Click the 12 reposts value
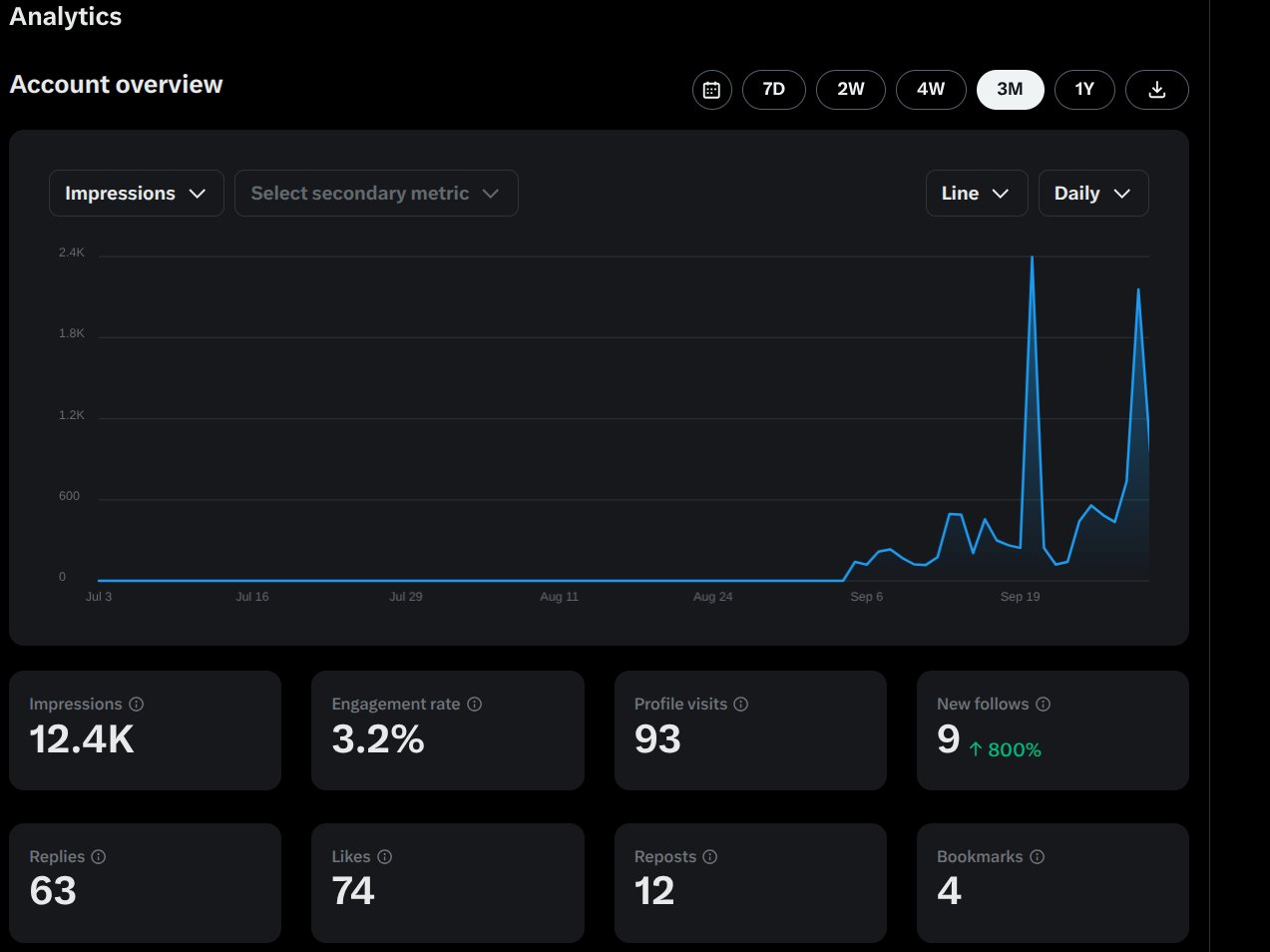Screen dimensions: 1270x952 tap(654, 891)
